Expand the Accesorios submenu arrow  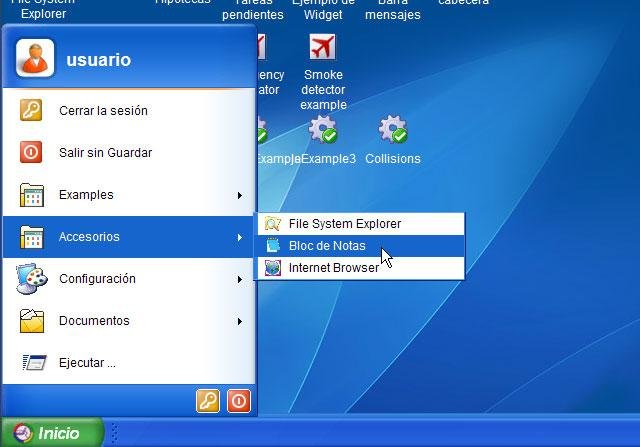pyautogui.click(x=240, y=238)
